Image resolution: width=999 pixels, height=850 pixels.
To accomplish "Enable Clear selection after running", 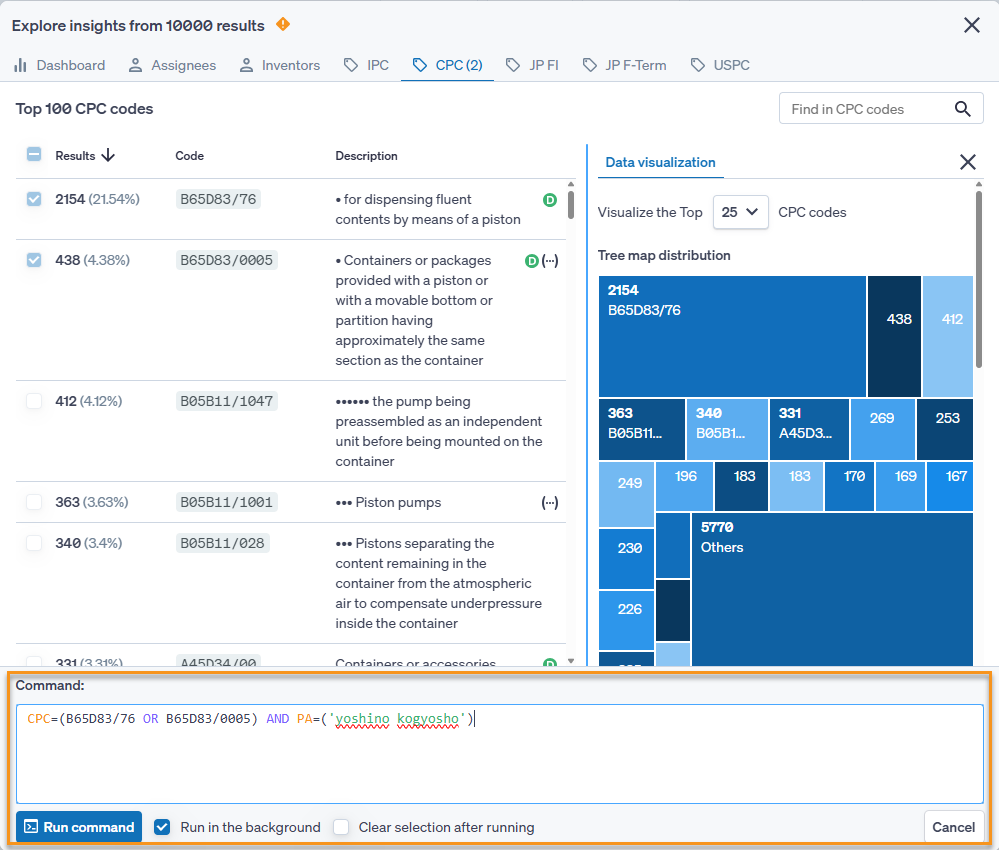I will [341, 827].
